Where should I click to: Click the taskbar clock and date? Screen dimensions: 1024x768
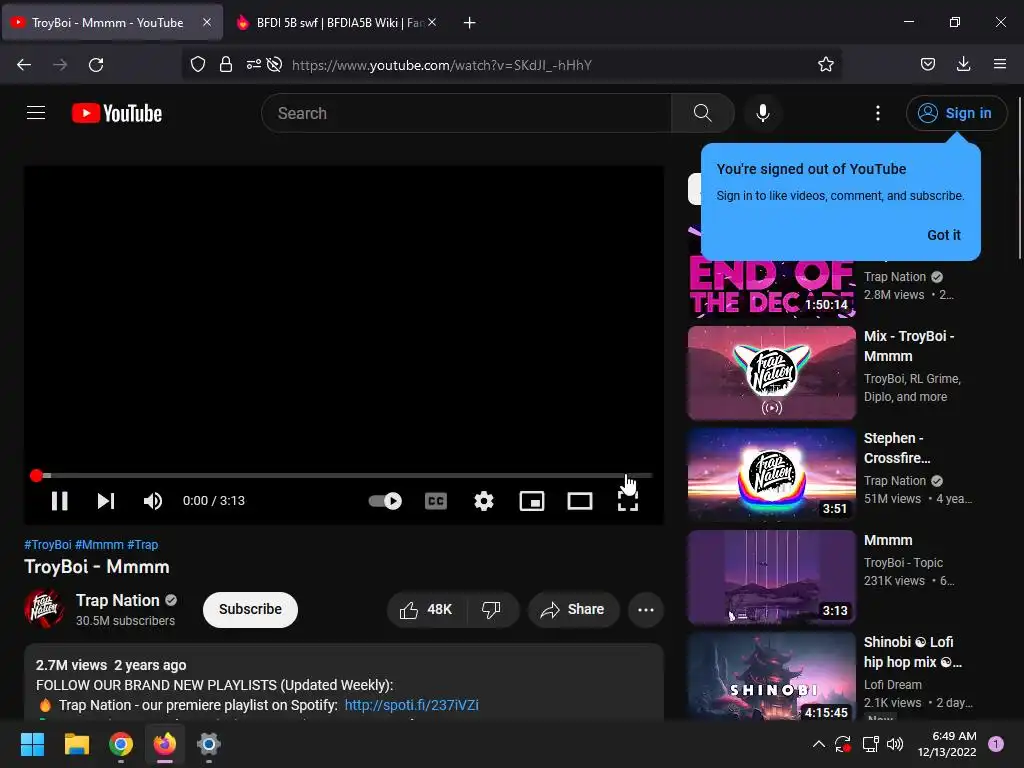(947, 744)
